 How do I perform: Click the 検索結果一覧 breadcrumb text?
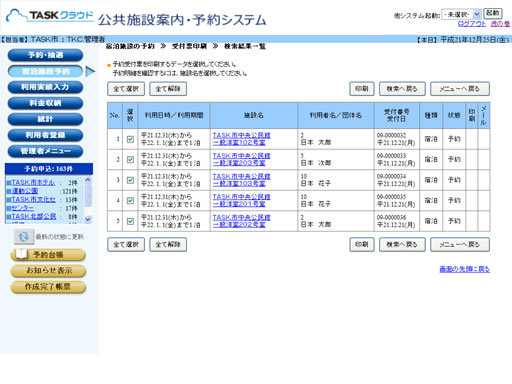245,46
